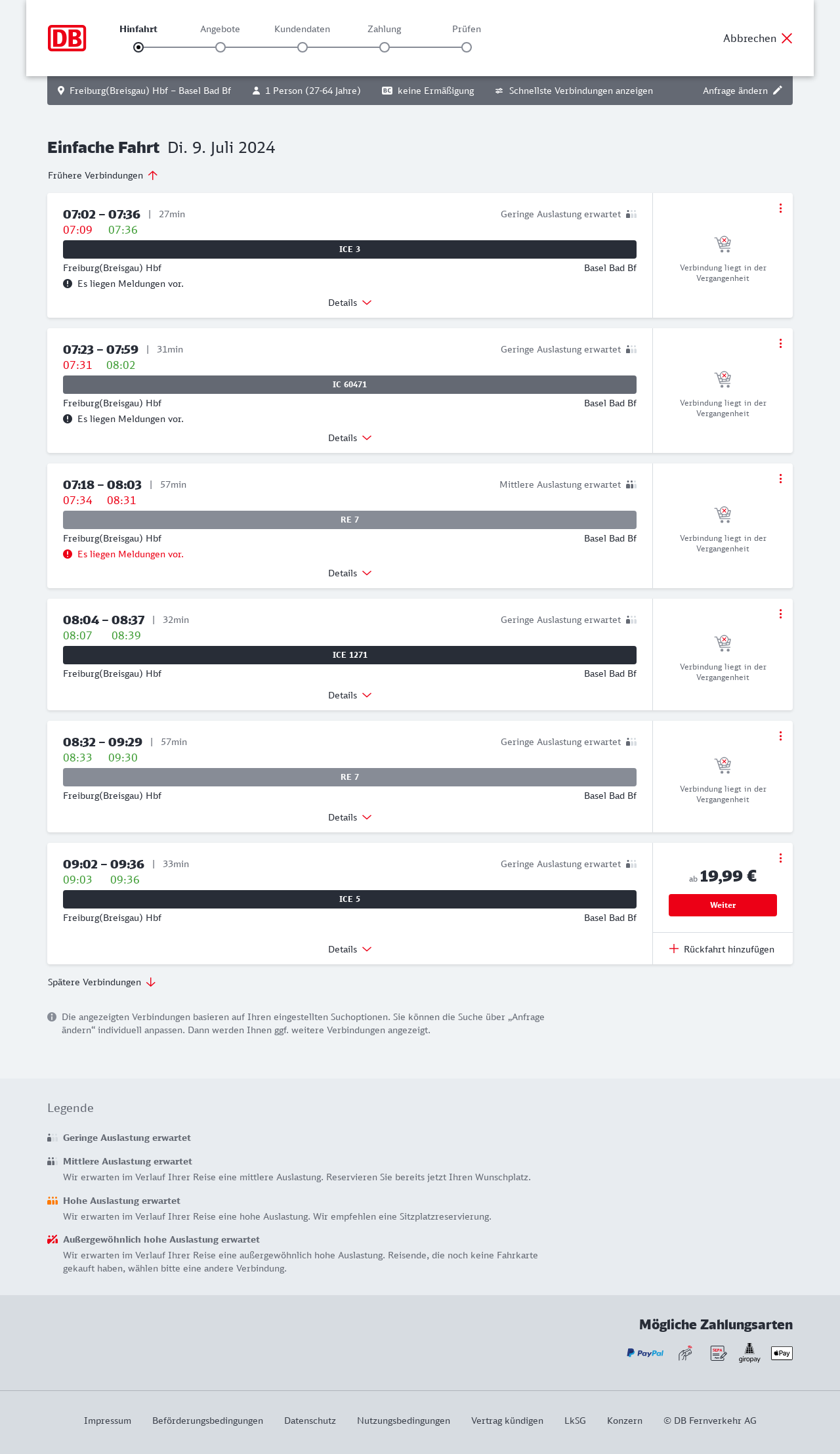
Task: Expand Details for the IC 60471 connection
Action: click(350, 438)
